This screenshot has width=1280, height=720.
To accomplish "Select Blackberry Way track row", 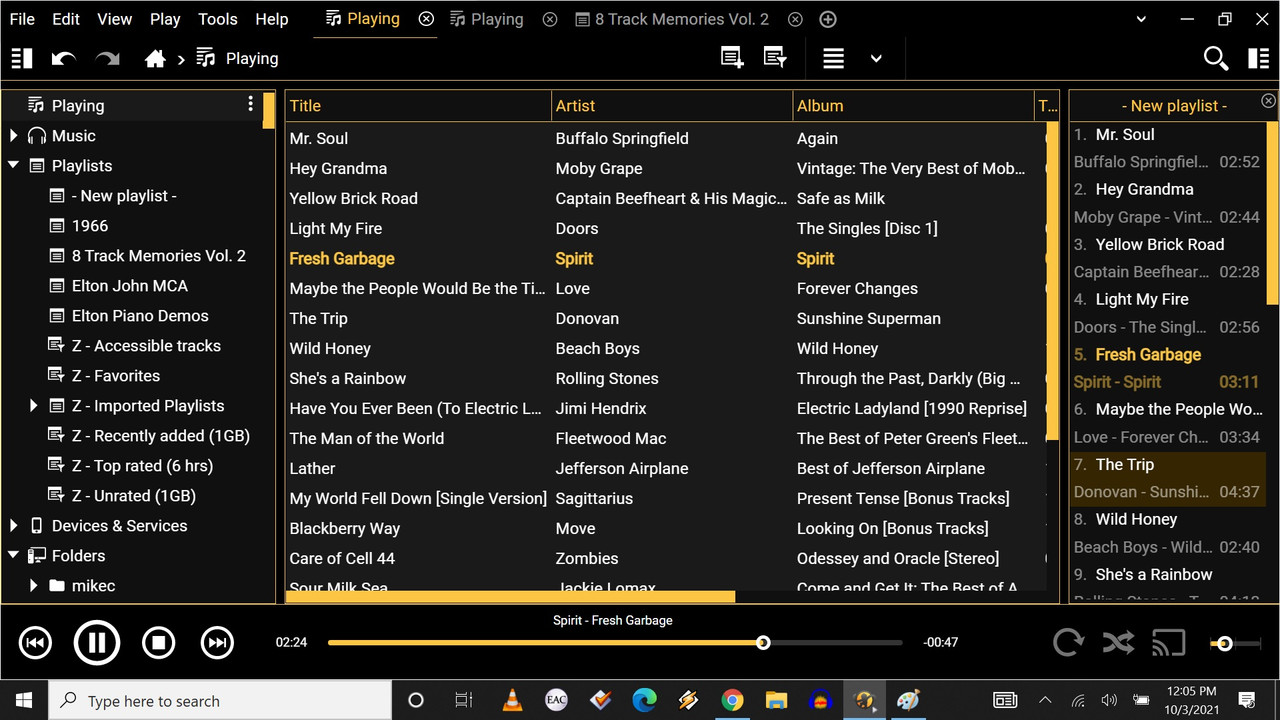I will (665, 528).
